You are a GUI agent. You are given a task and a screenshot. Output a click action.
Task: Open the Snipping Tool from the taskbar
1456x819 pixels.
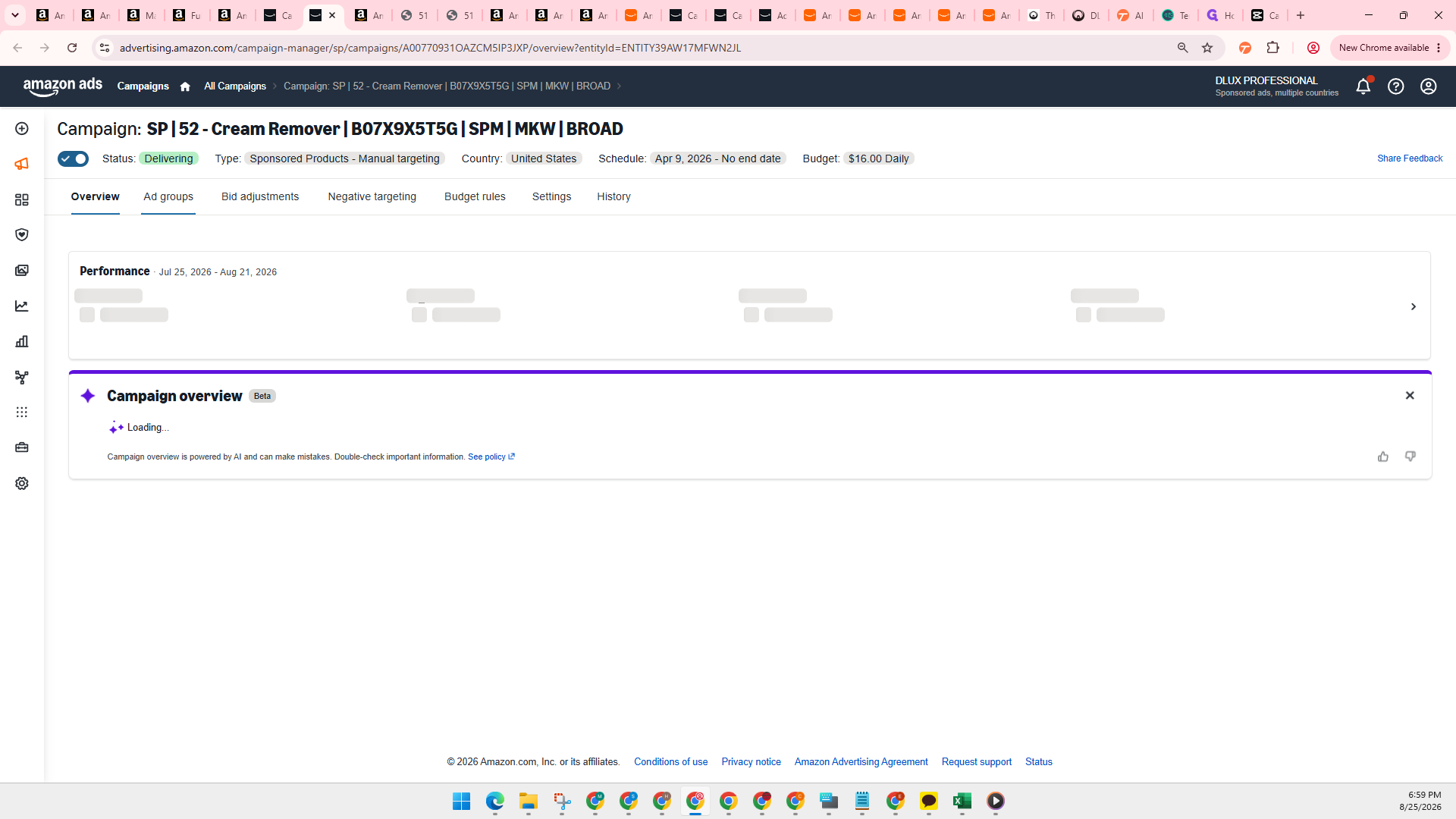[562, 801]
